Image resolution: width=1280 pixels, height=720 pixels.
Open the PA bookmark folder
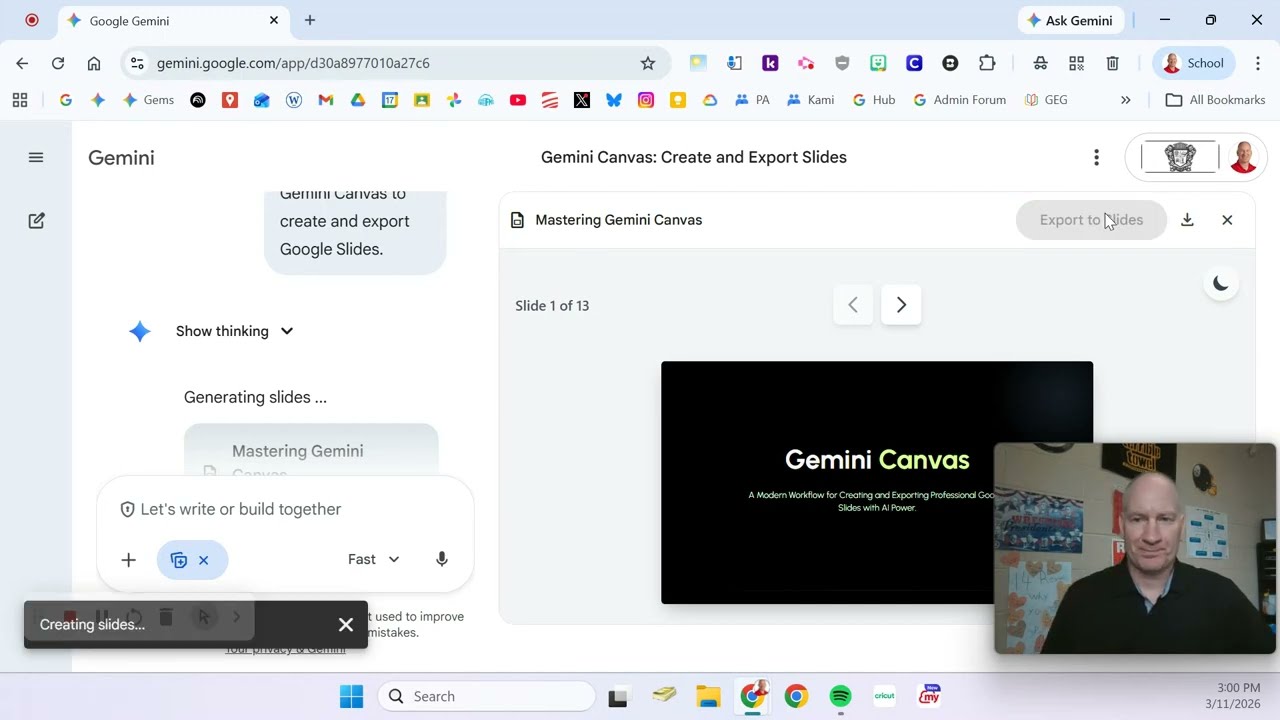(x=752, y=100)
